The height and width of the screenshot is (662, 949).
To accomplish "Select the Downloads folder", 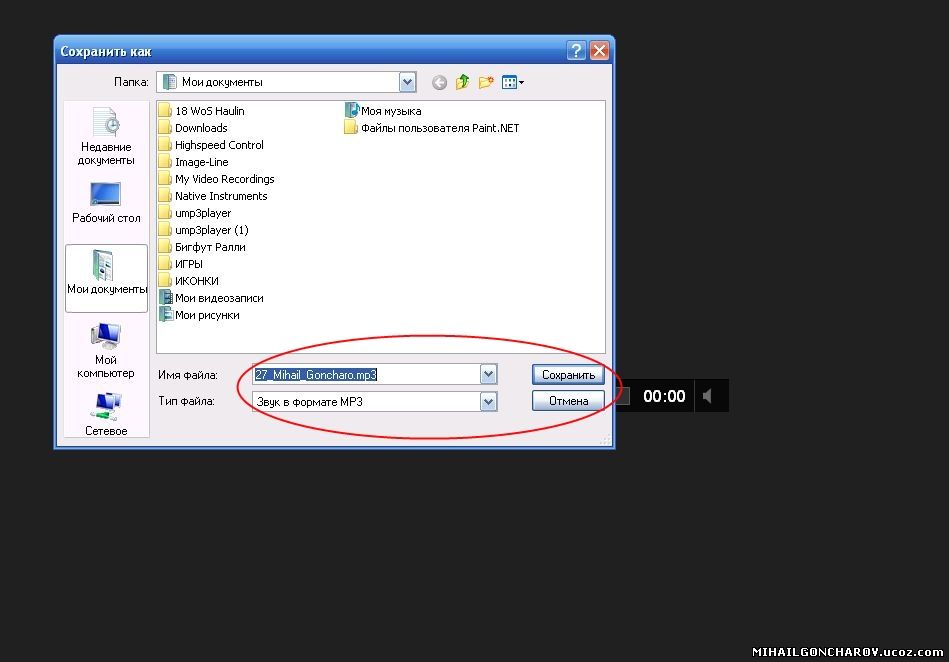I will [x=193, y=128].
